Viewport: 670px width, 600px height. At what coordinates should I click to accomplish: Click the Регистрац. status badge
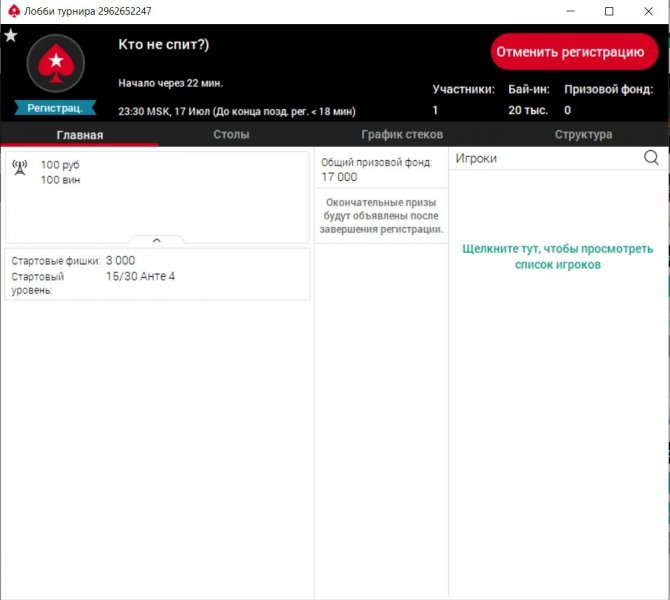coord(55,108)
